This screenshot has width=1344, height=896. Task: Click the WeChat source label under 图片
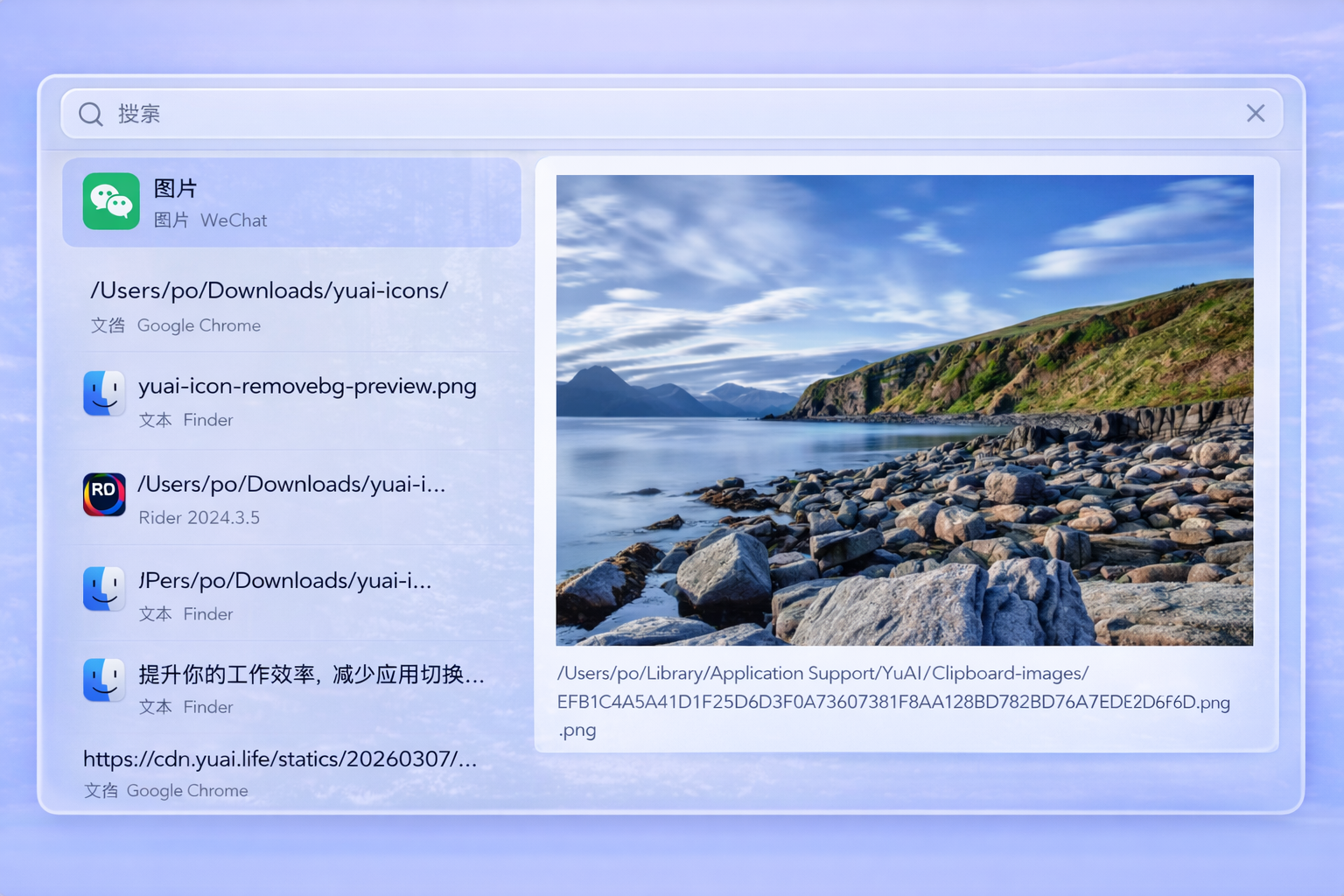click(x=234, y=220)
